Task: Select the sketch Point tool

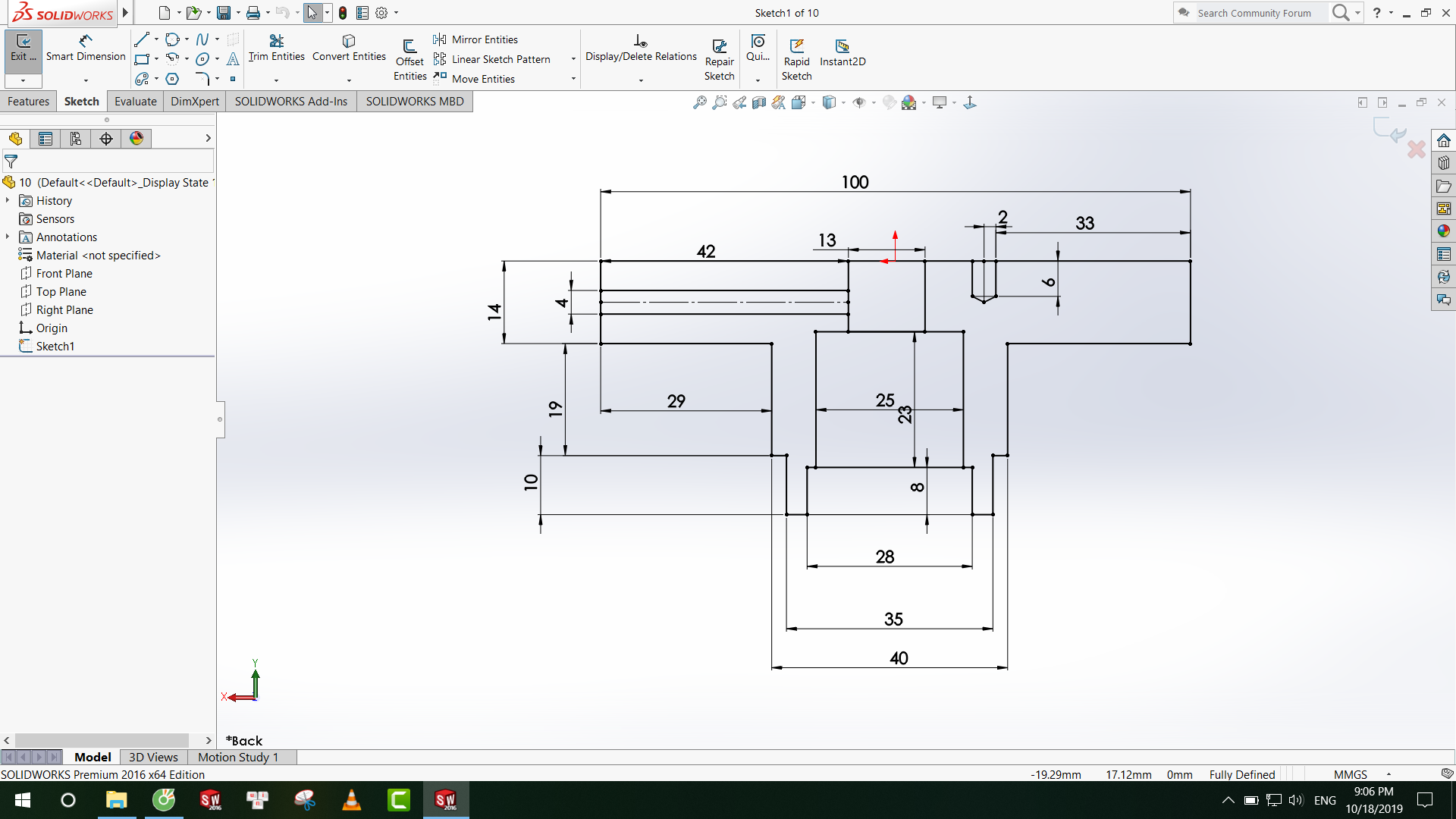Action: [x=233, y=79]
